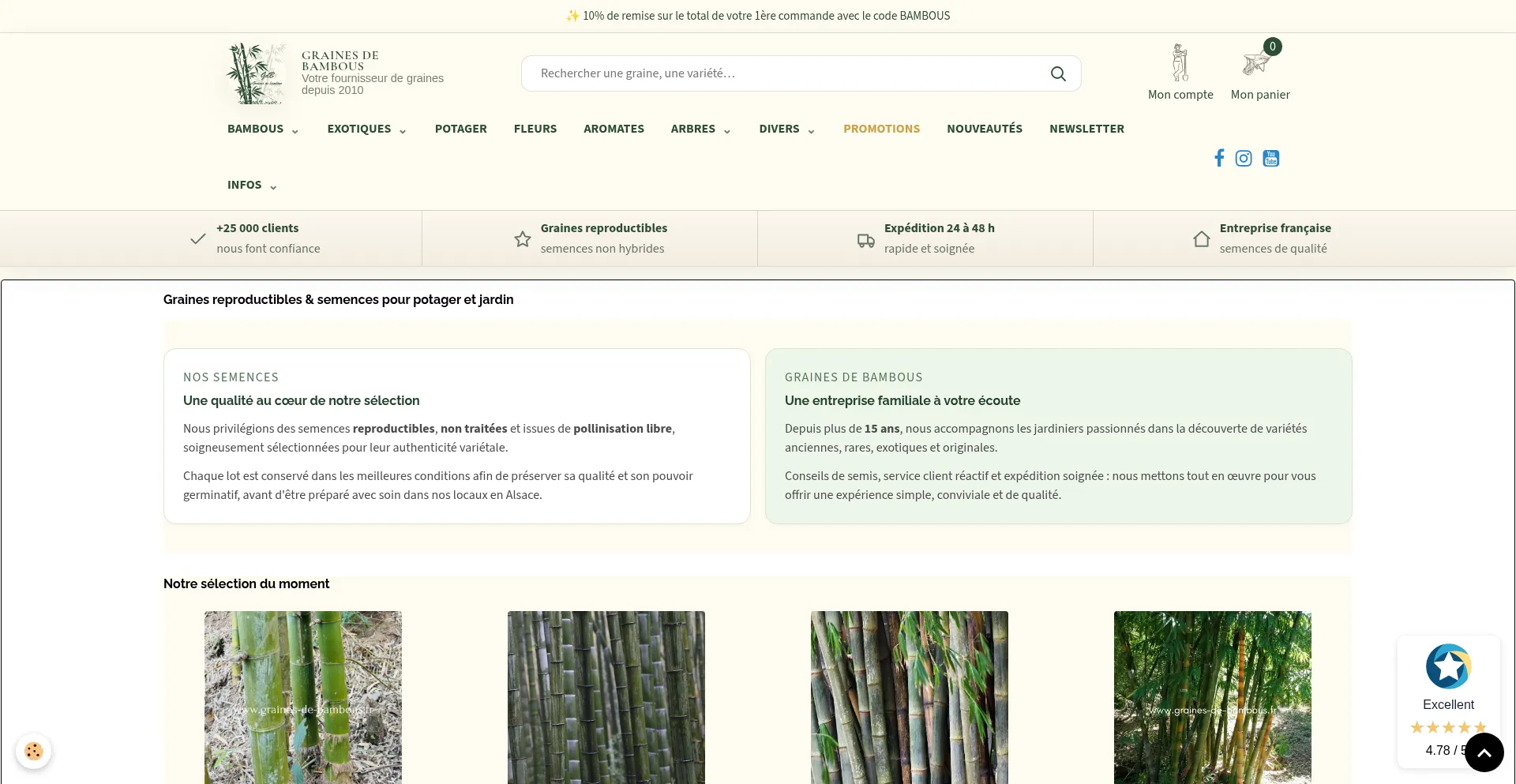The width and height of the screenshot is (1516, 784).
Task: Open the fourth bamboo product thumbnail
Action: click(1213, 697)
